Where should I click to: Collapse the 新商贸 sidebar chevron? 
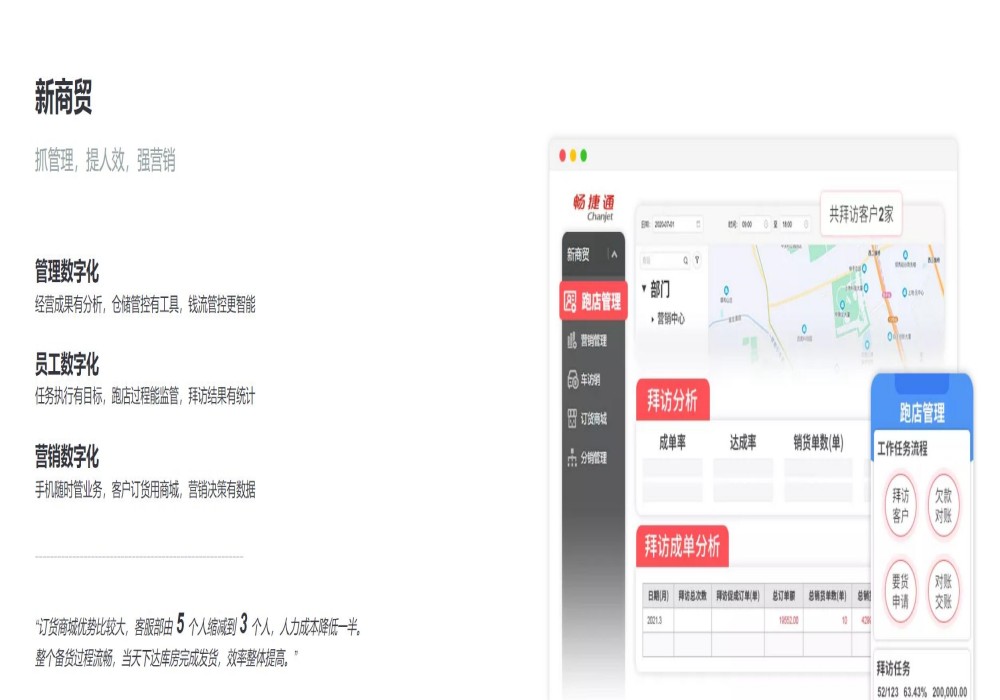pos(614,255)
